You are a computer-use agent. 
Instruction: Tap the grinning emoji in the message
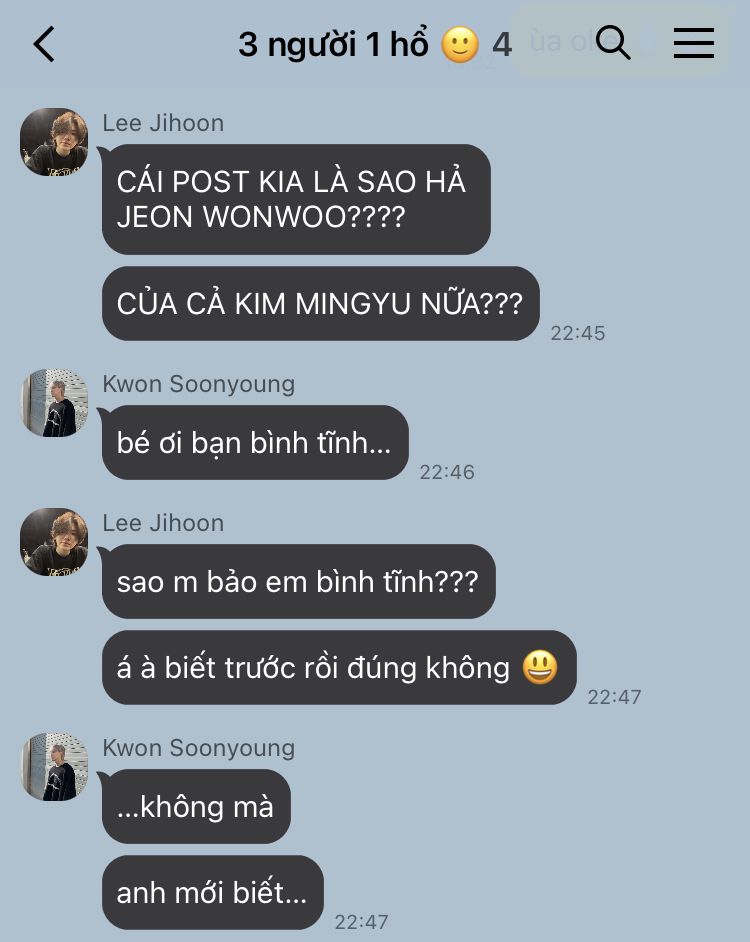click(540, 667)
